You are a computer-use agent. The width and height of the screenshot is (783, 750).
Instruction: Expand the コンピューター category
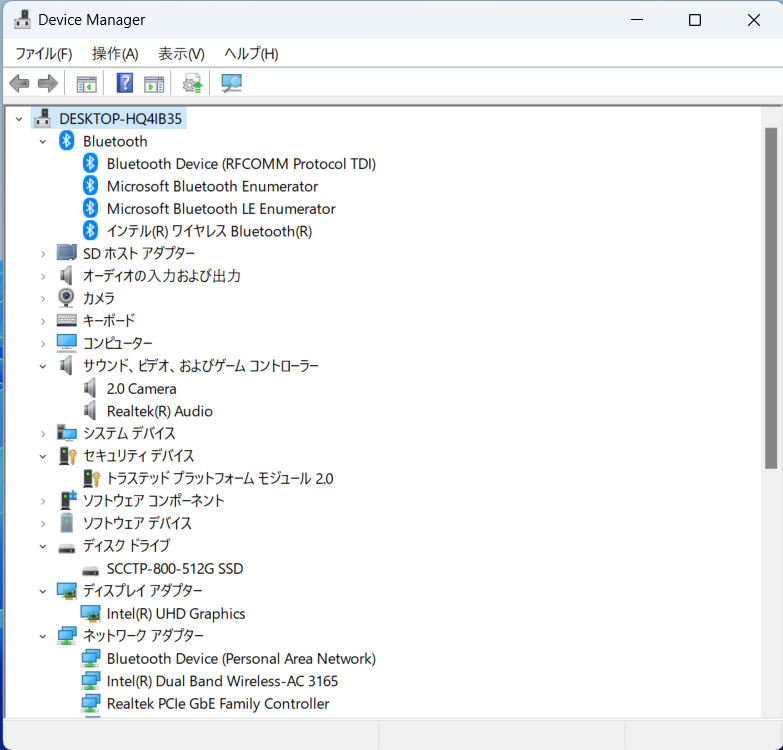[x=43, y=344]
